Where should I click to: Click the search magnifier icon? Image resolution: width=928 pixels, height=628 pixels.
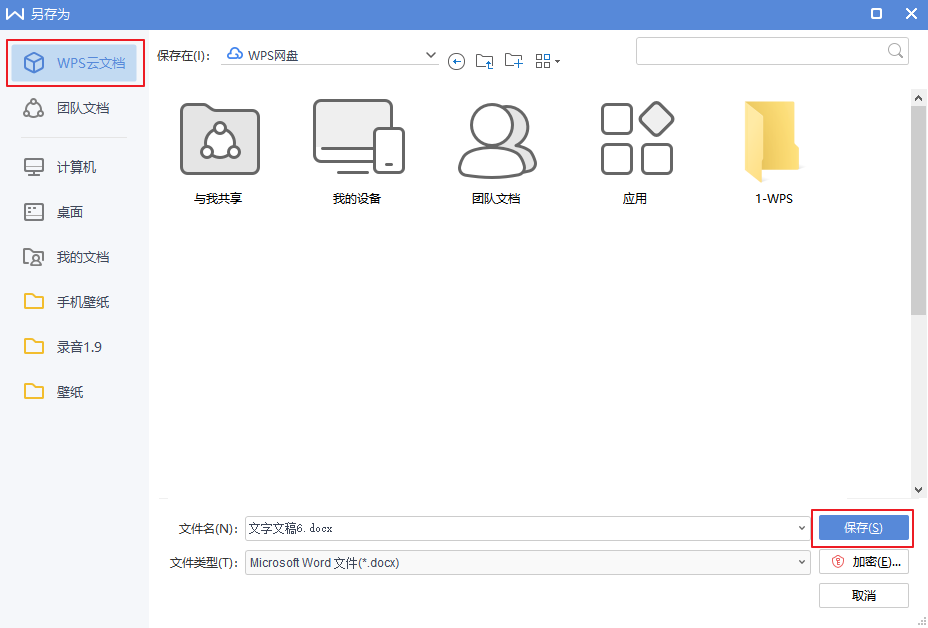tap(896, 50)
